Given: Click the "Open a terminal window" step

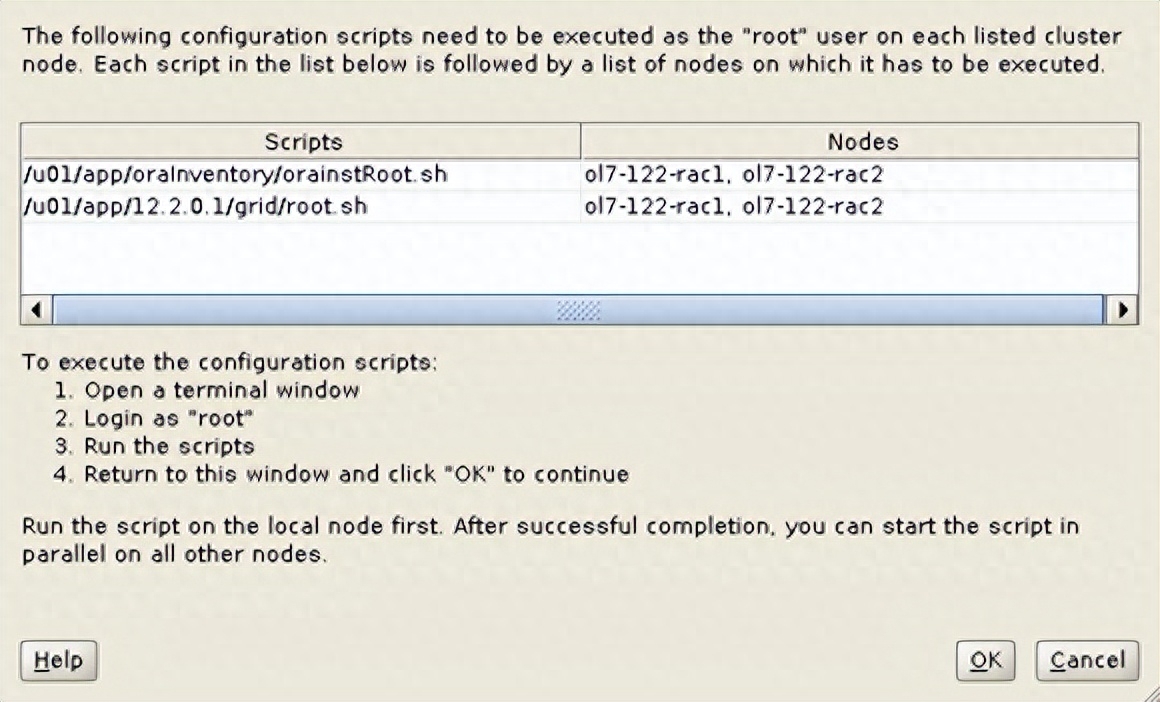Looking at the screenshot, I should [220, 390].
